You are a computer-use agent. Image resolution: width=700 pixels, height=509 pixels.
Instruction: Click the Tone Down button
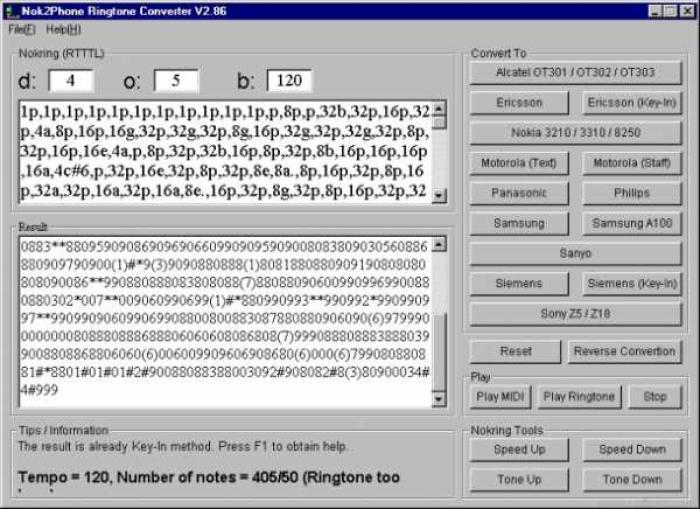click(x=632, y=480)
